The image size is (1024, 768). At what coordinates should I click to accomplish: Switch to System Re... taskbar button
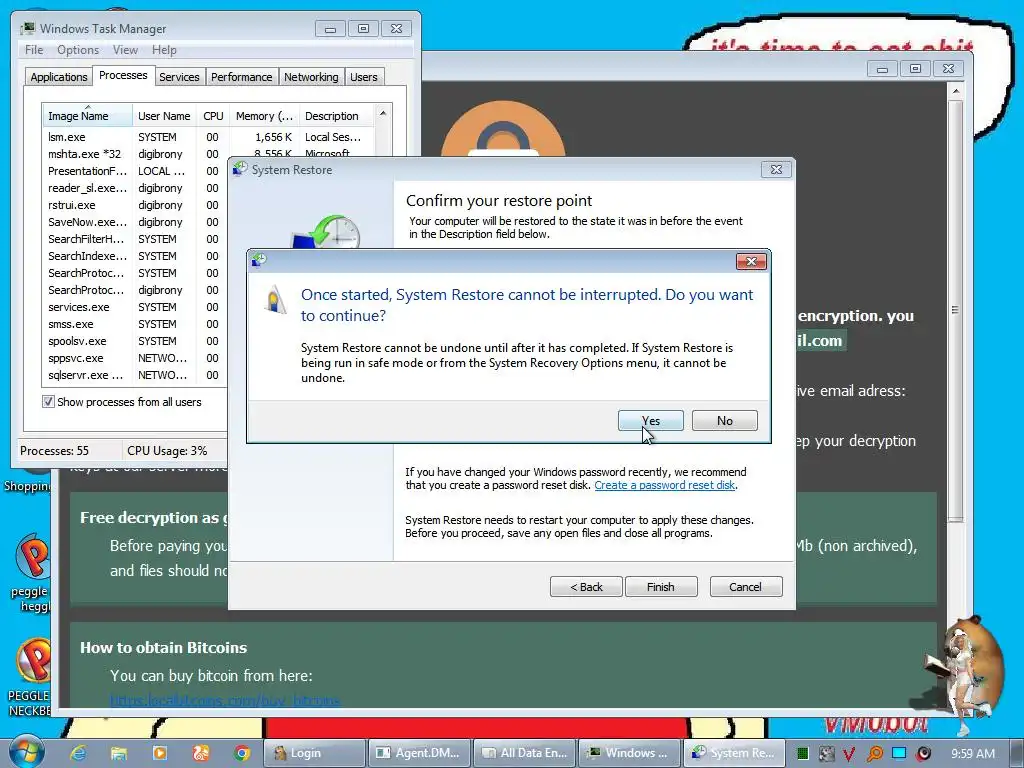click(x=735, y=753)
